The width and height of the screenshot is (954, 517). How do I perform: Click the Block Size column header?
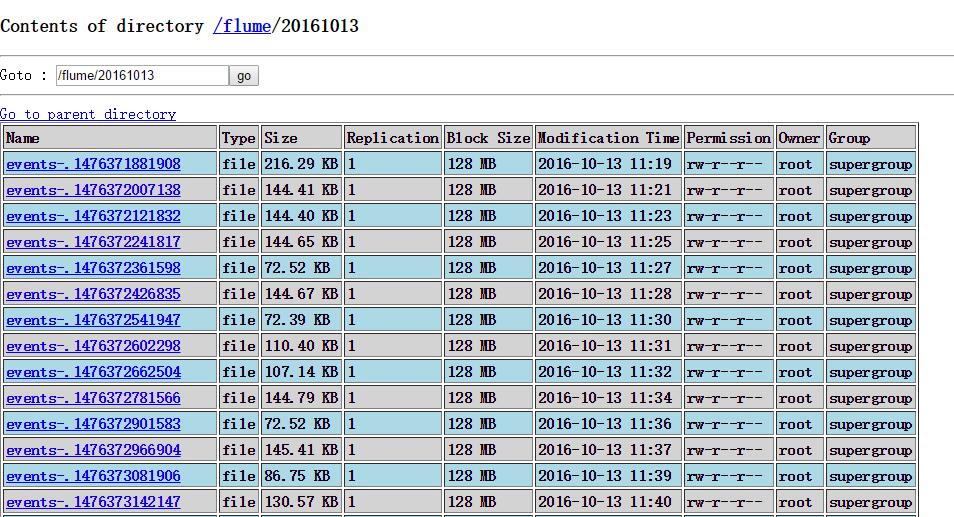point(489,138)
